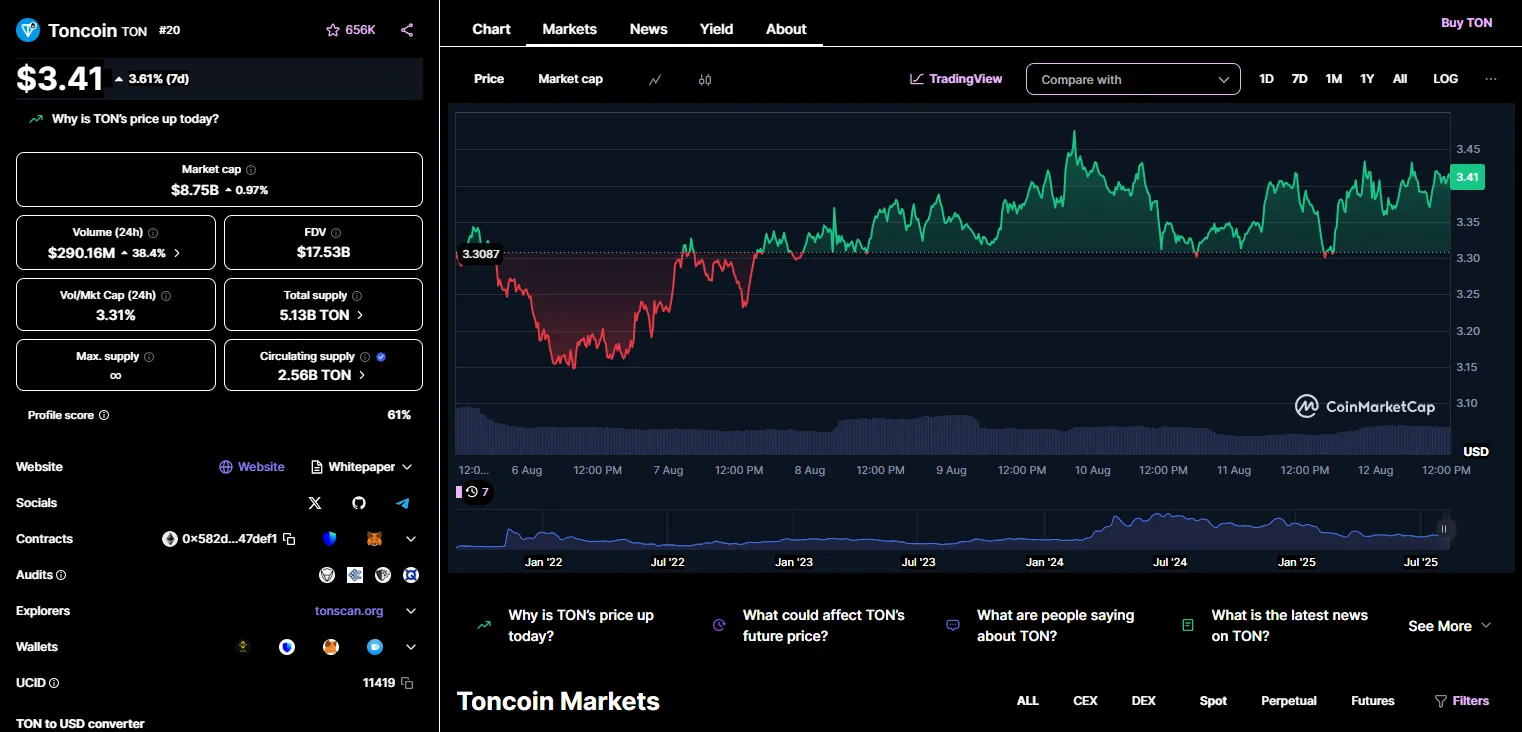Select the 1M time range
The width and height of the screenshot is (1522, 732).
(1333, 79)
